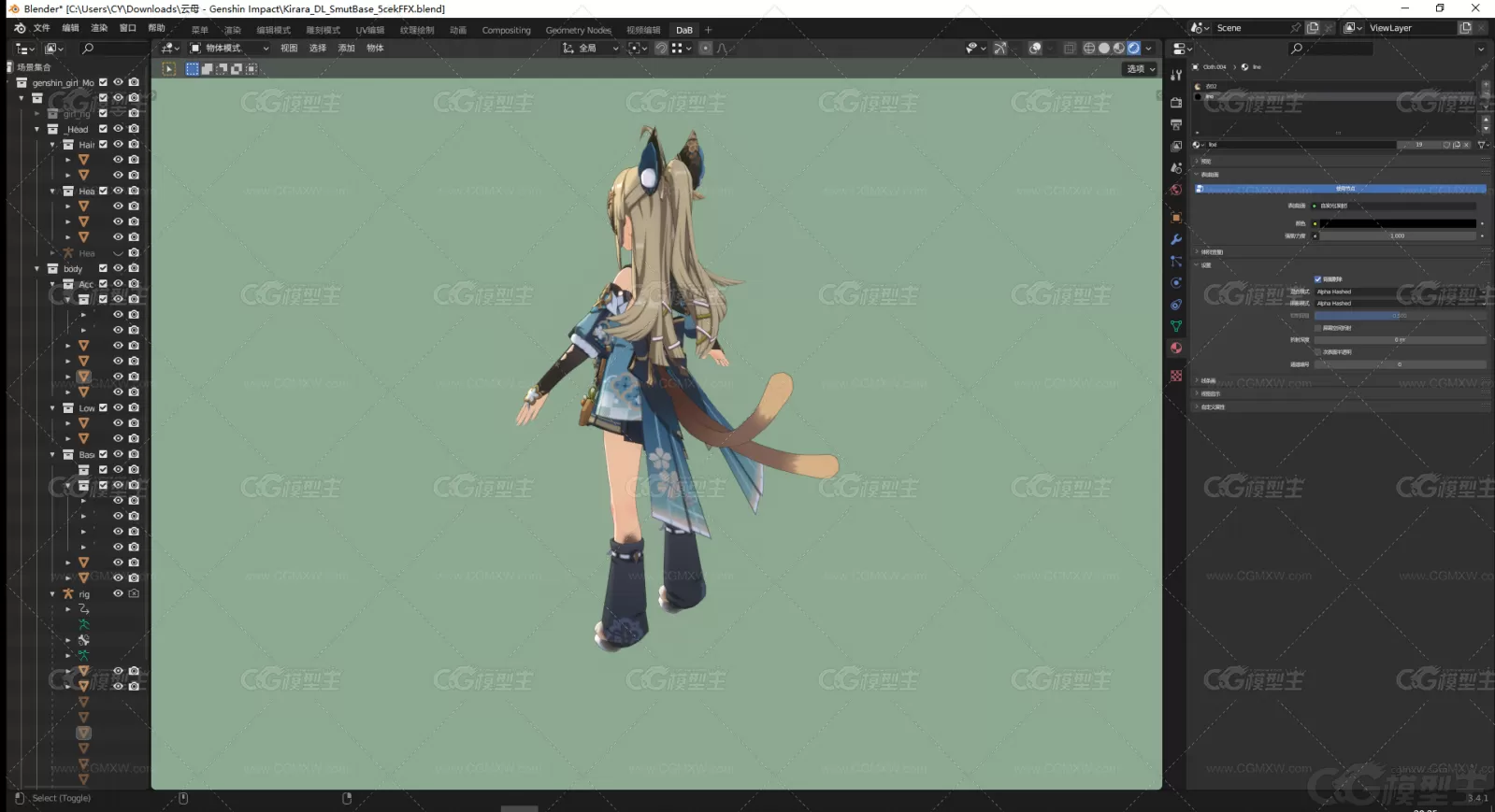The height and width of the screenshot is (812, 1495).
Task: Toggle viewport gizmos icon
Action: pyautogui.click(x=1000, y=48)
